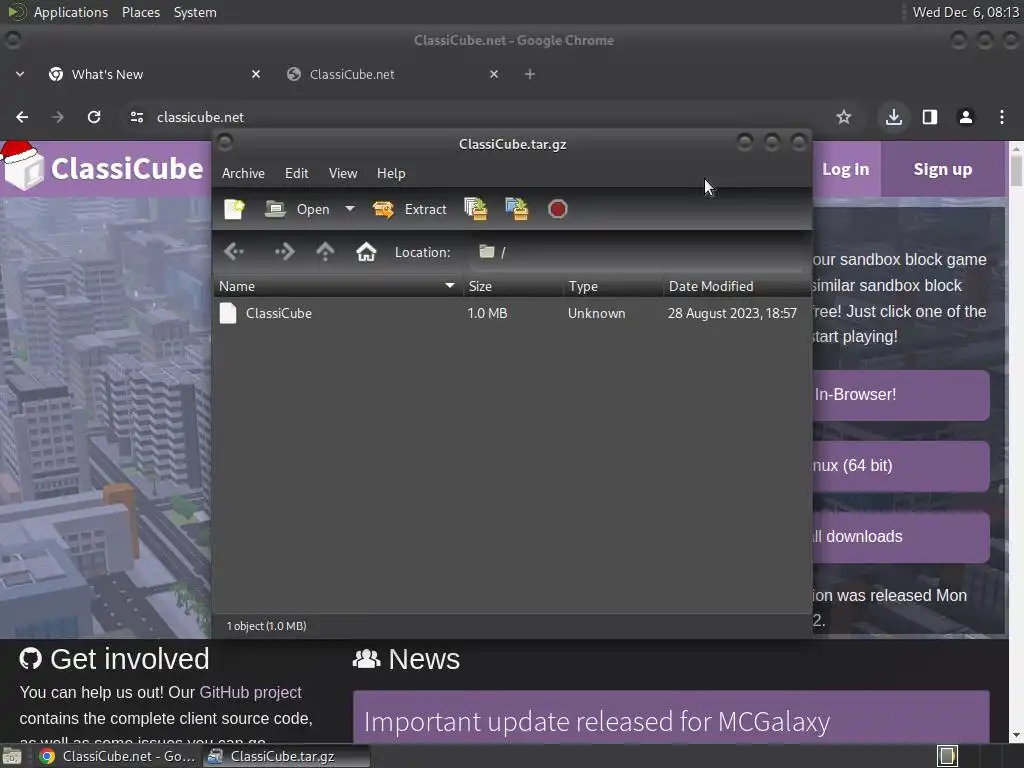Click the red Stop operation icon

coord(558,209)
